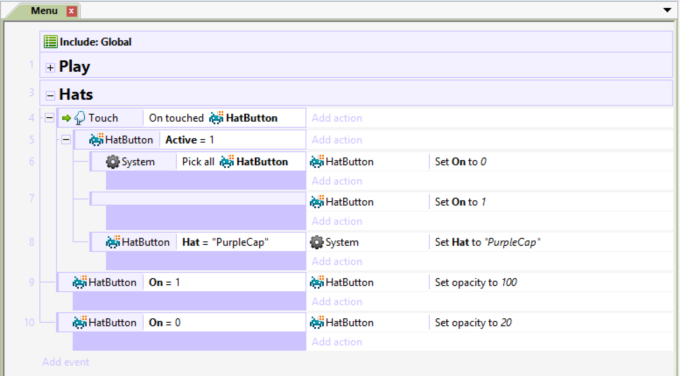Click the System gear icon in Pick all condition
Viewport: 680px width, 376px height.
point(113,162)
